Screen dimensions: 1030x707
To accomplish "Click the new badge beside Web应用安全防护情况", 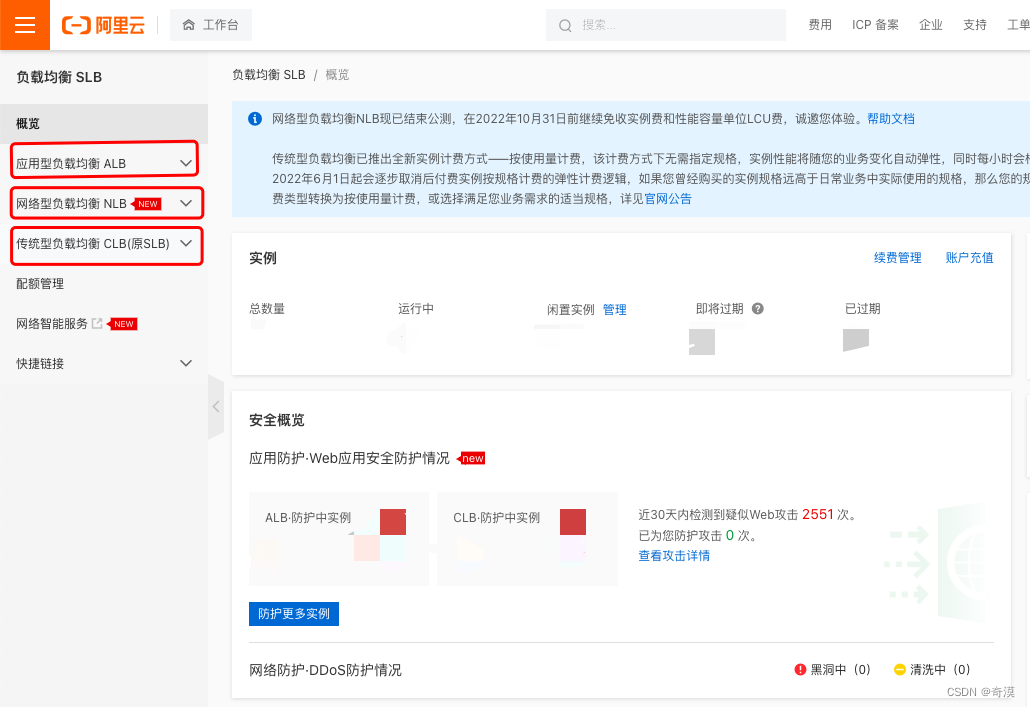I will (471, 458).
